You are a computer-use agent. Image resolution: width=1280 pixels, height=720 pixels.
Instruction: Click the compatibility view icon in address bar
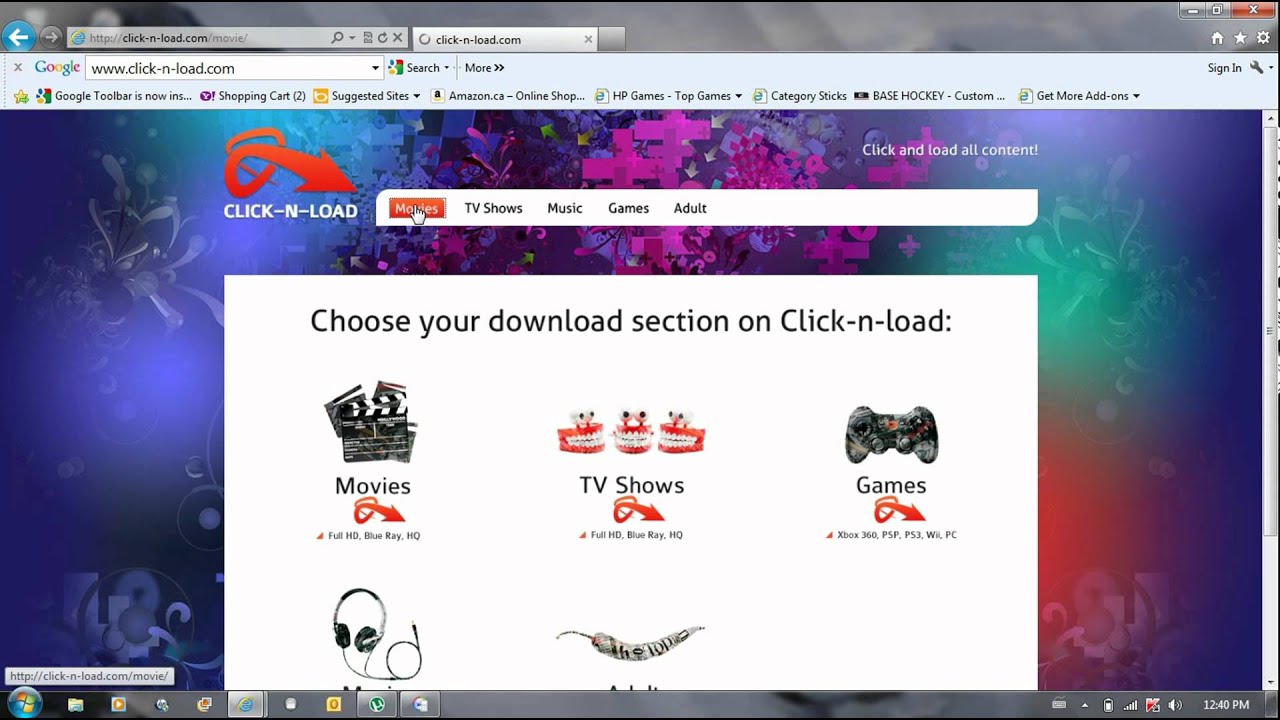(x=368, y=38)
